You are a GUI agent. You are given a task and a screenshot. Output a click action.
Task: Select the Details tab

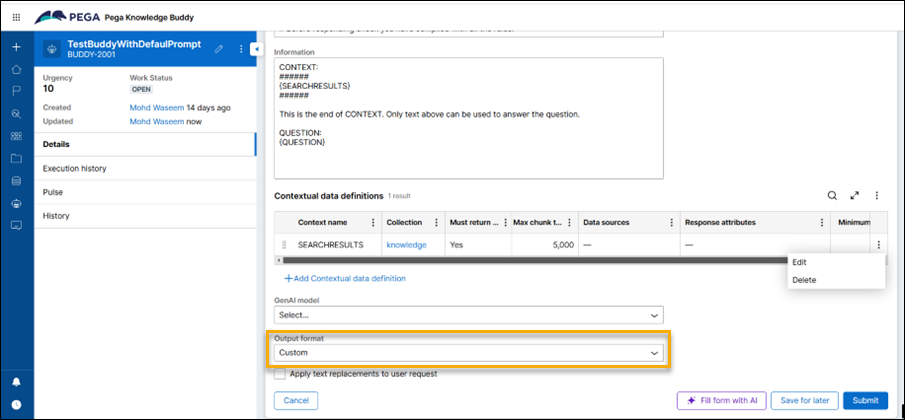tap(145, 144)
